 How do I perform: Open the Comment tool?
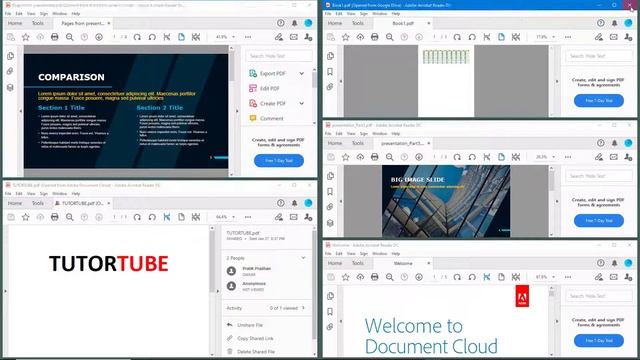pyautogui.click(x=271, y=118)
